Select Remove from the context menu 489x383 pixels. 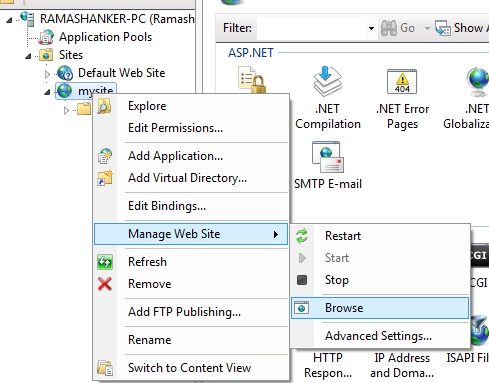(x=191, y=284)
